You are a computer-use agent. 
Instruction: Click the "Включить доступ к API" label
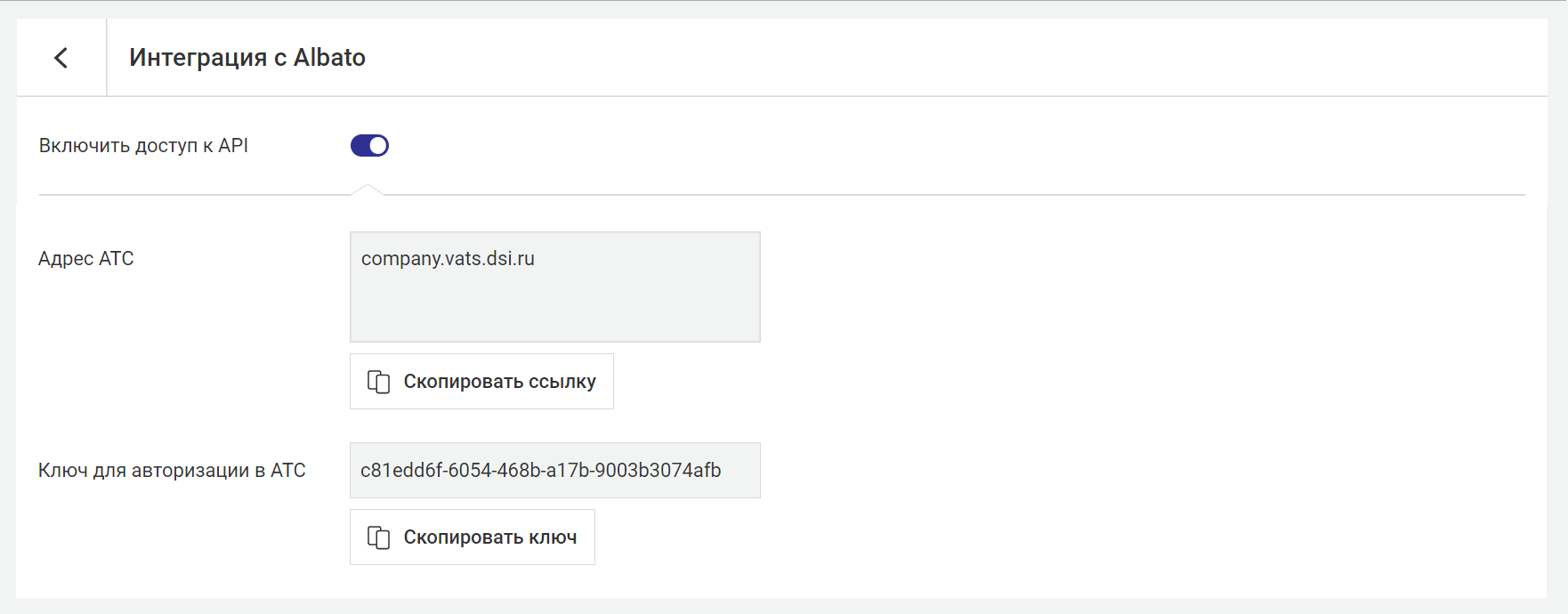point(143,145)
